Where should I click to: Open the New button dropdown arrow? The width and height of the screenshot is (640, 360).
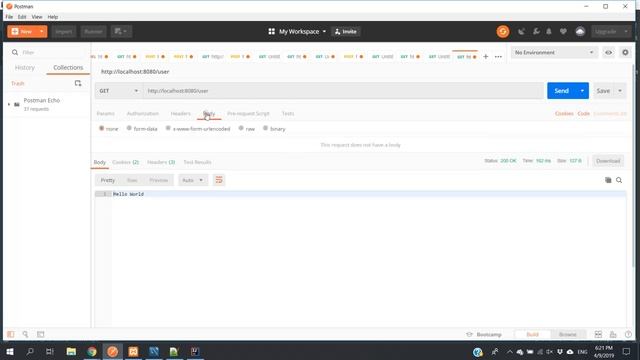[x=42, y=31]
